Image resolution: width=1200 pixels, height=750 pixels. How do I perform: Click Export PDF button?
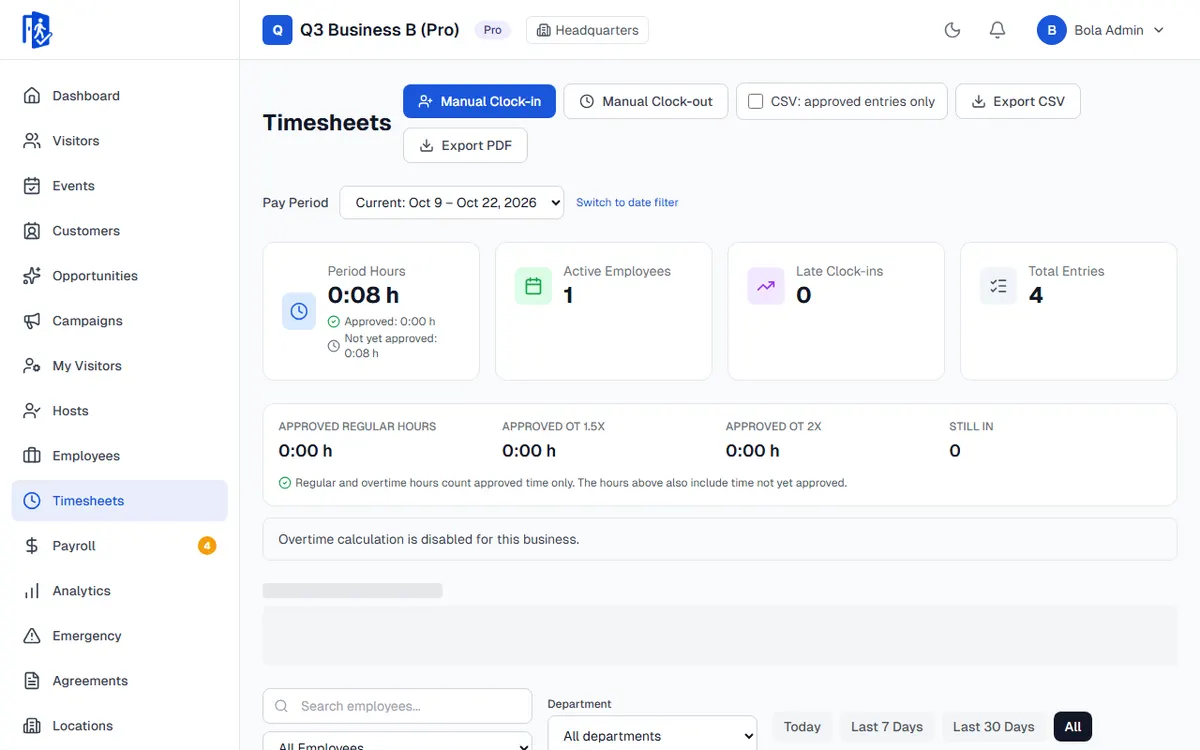[x=465, y=145]
